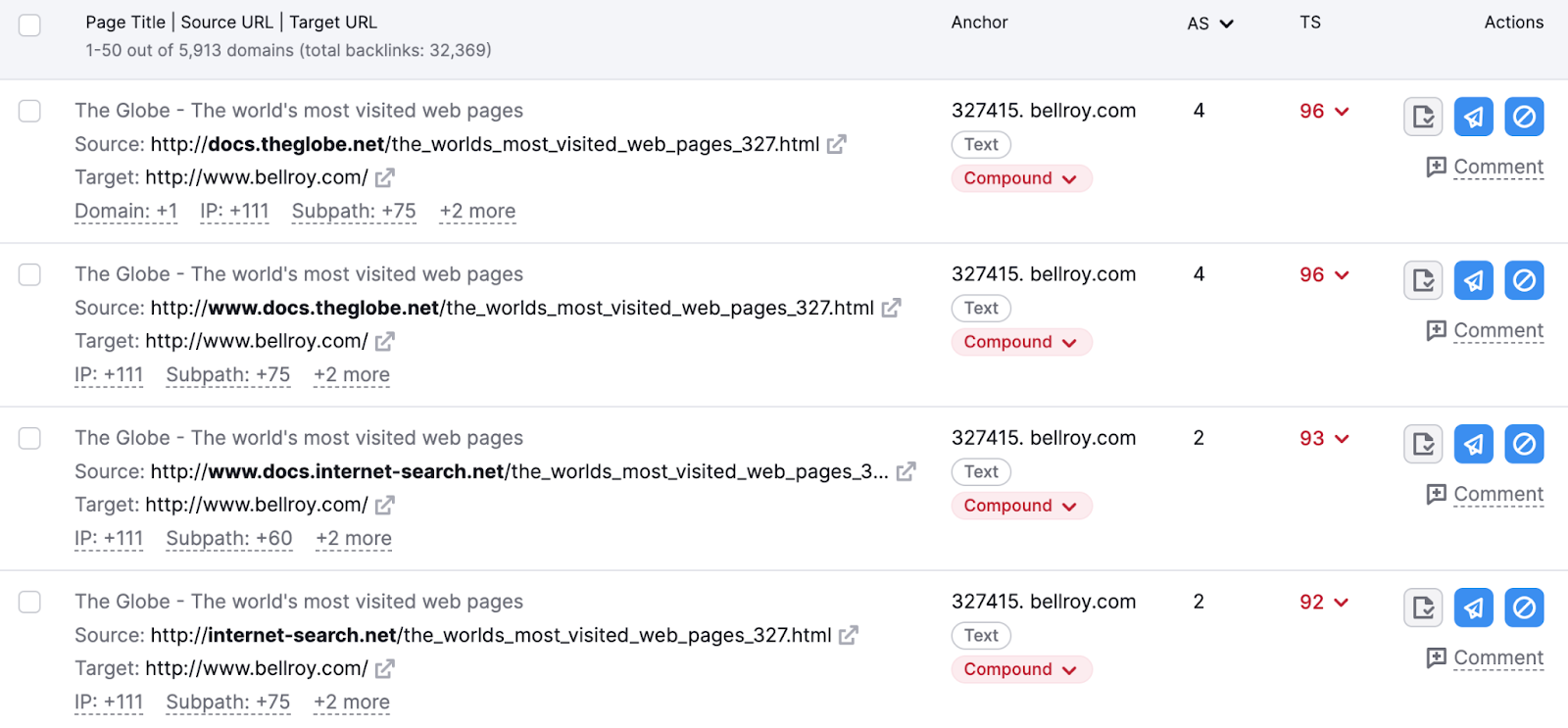Open the TS 92 score dropdown
1568x728 pixels.
click(1342, 603)
